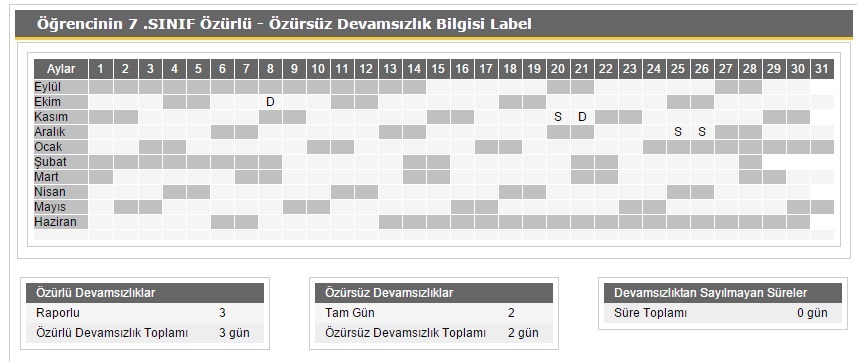The height and width of the screenshot is (362, 857).
Task: Click the S mark on Aralık 25
Action: tap(678, 132)
